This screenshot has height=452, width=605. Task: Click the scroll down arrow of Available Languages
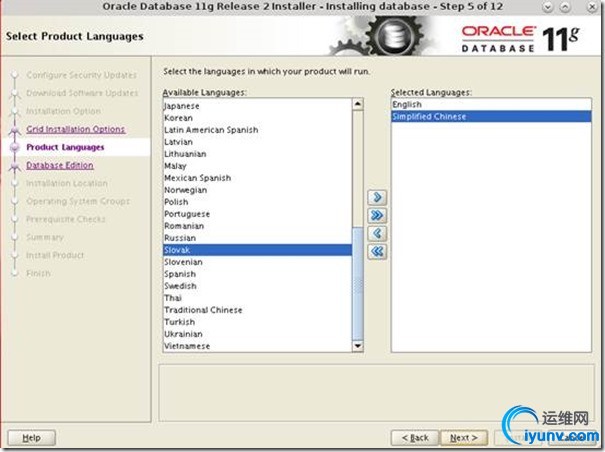(358, 346)
